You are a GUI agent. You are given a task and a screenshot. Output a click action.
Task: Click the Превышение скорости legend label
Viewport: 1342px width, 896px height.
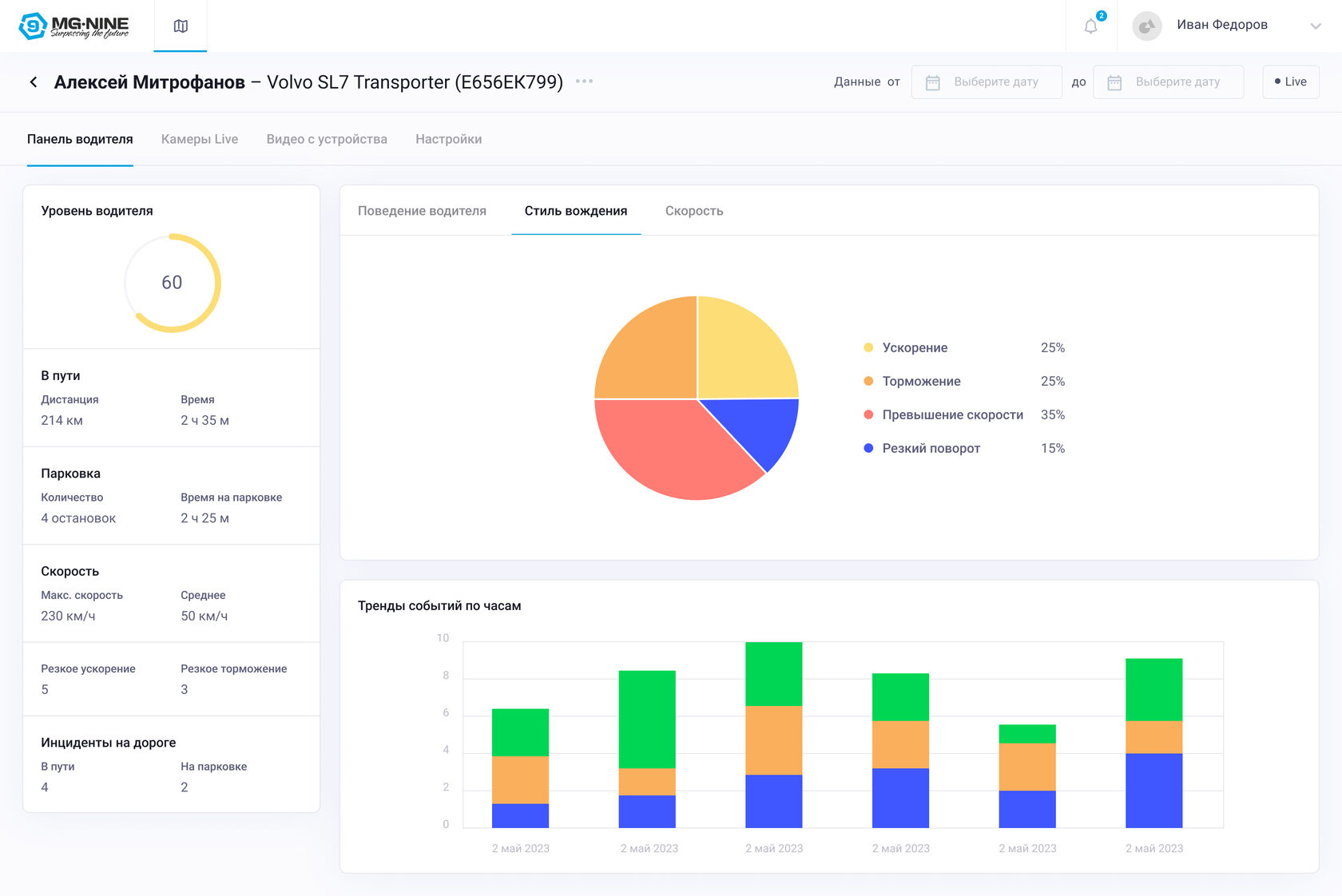[x=953, y=414]
